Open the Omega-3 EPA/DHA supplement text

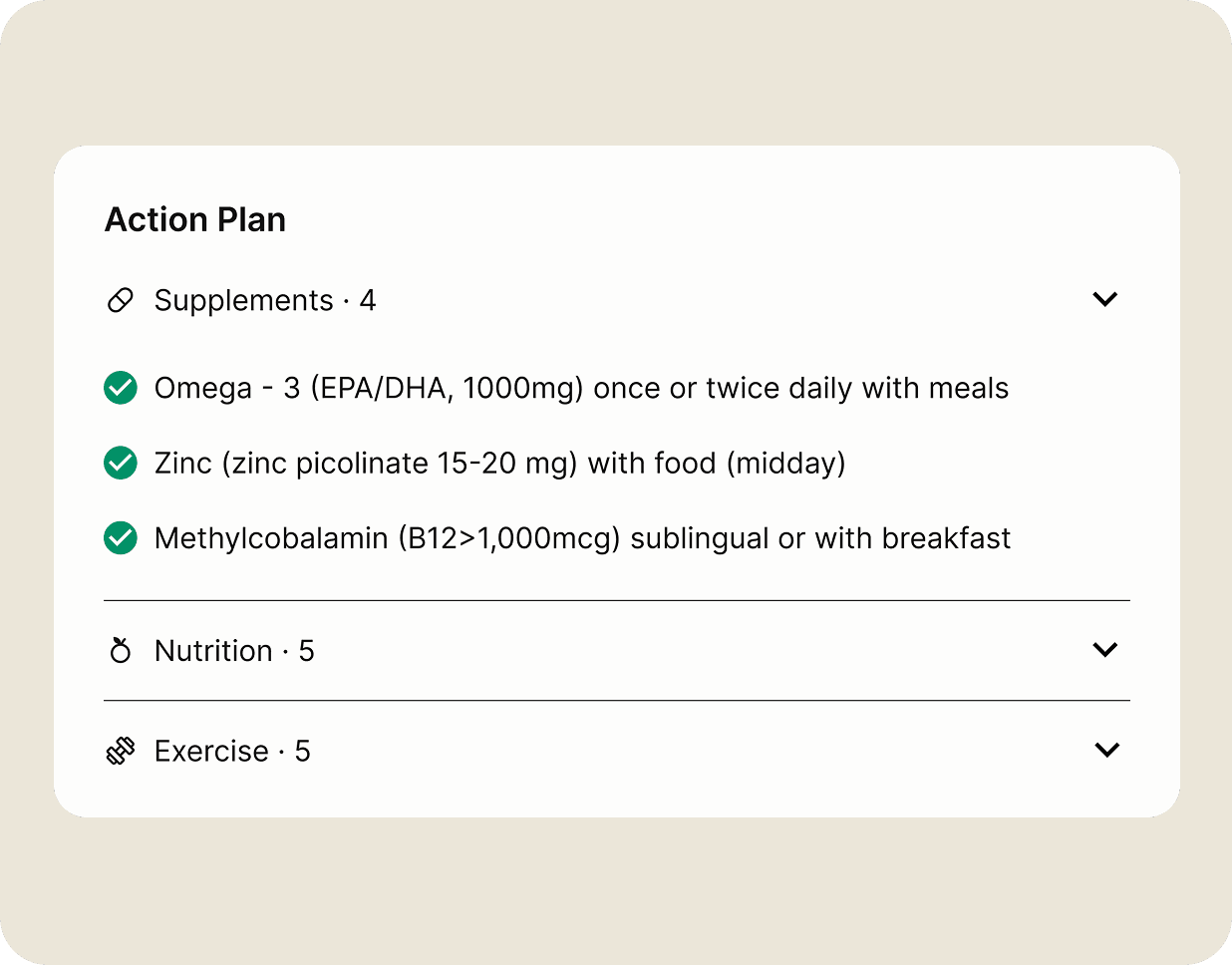pos(581,388)
